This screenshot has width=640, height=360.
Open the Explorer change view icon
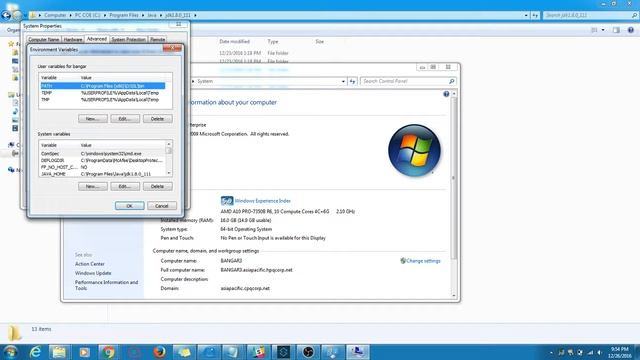(594, 30)
